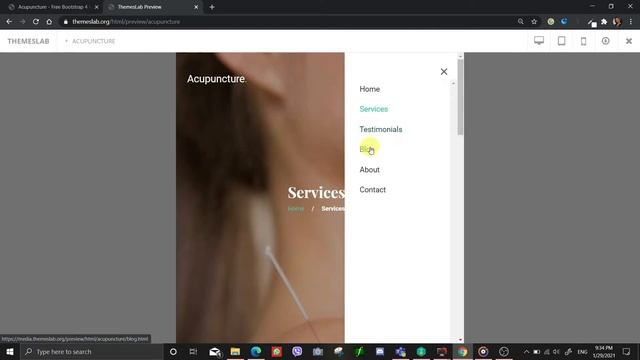This screenshot has width=640, height=360.
Task: Open the browser home page
Action: pos(49,22)
